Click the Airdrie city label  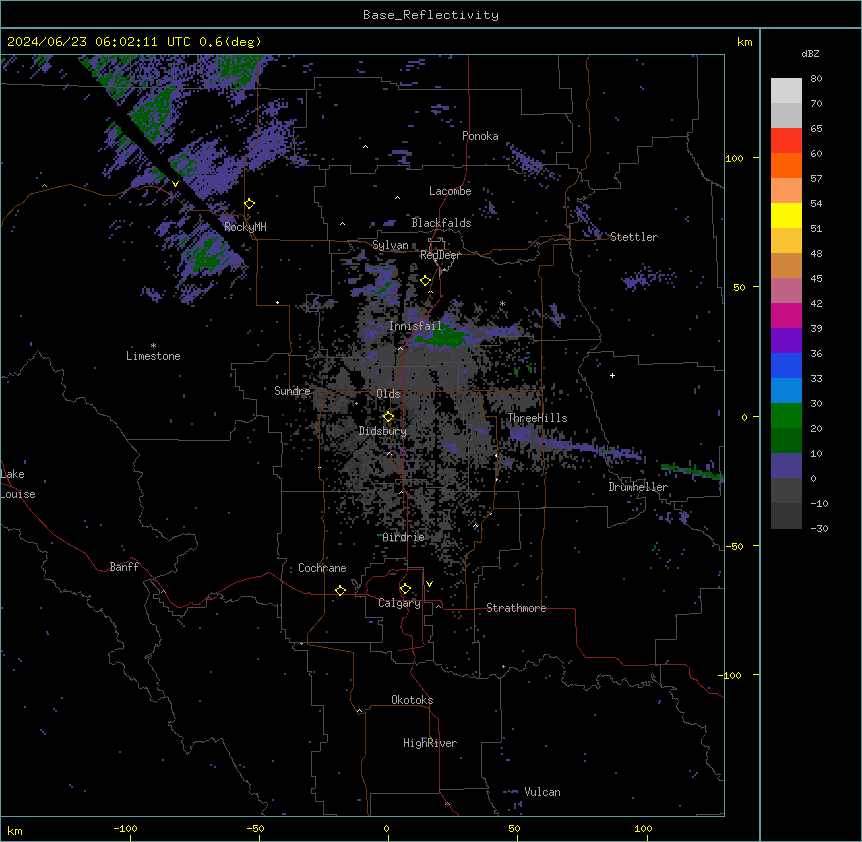point(404,537)
